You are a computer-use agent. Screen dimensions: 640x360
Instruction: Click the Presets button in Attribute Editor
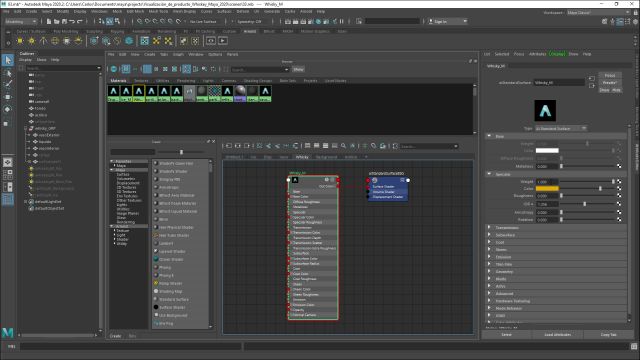[610, 82]
